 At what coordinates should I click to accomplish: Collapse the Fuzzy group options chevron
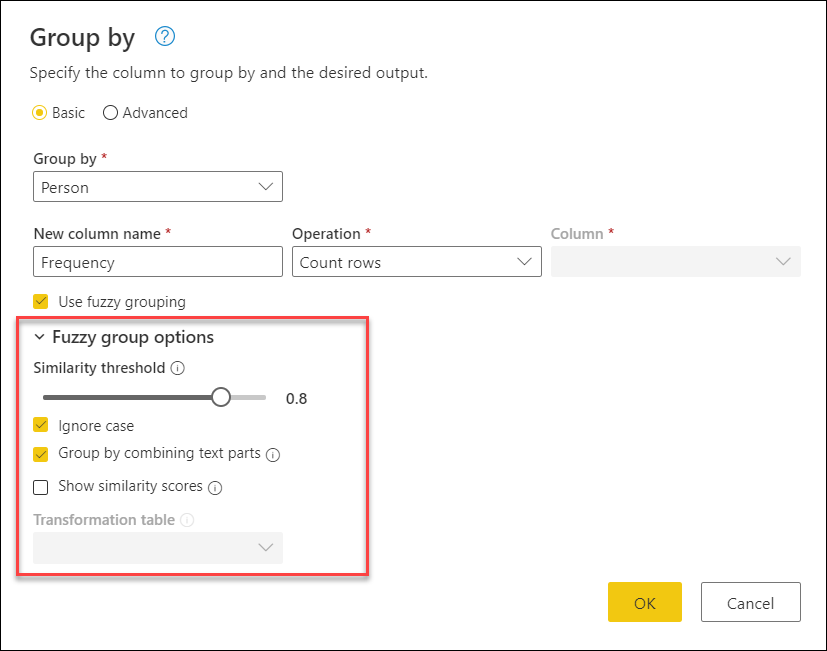point(40,337)
